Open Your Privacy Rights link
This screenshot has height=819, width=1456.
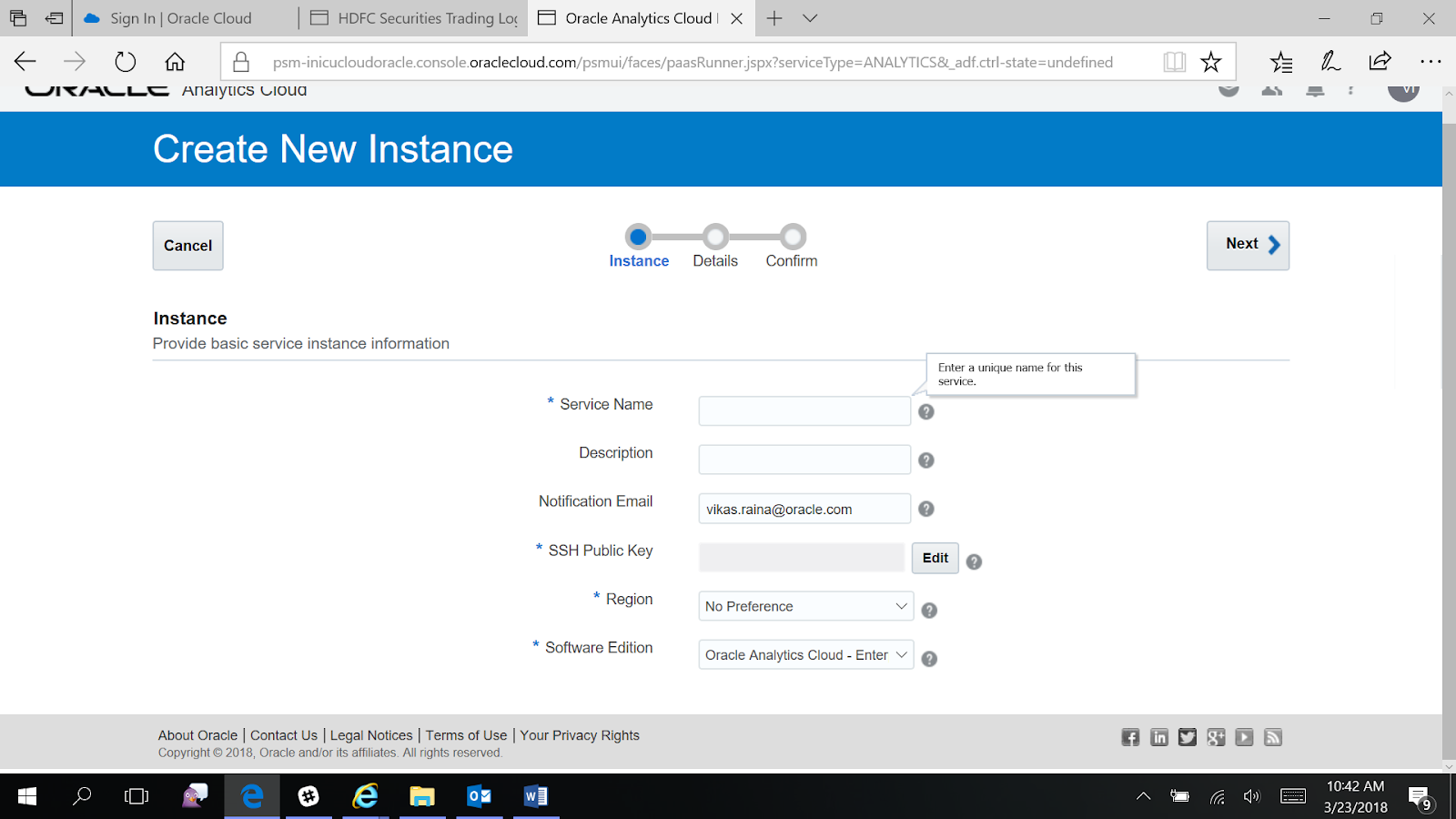pos(580,735)
